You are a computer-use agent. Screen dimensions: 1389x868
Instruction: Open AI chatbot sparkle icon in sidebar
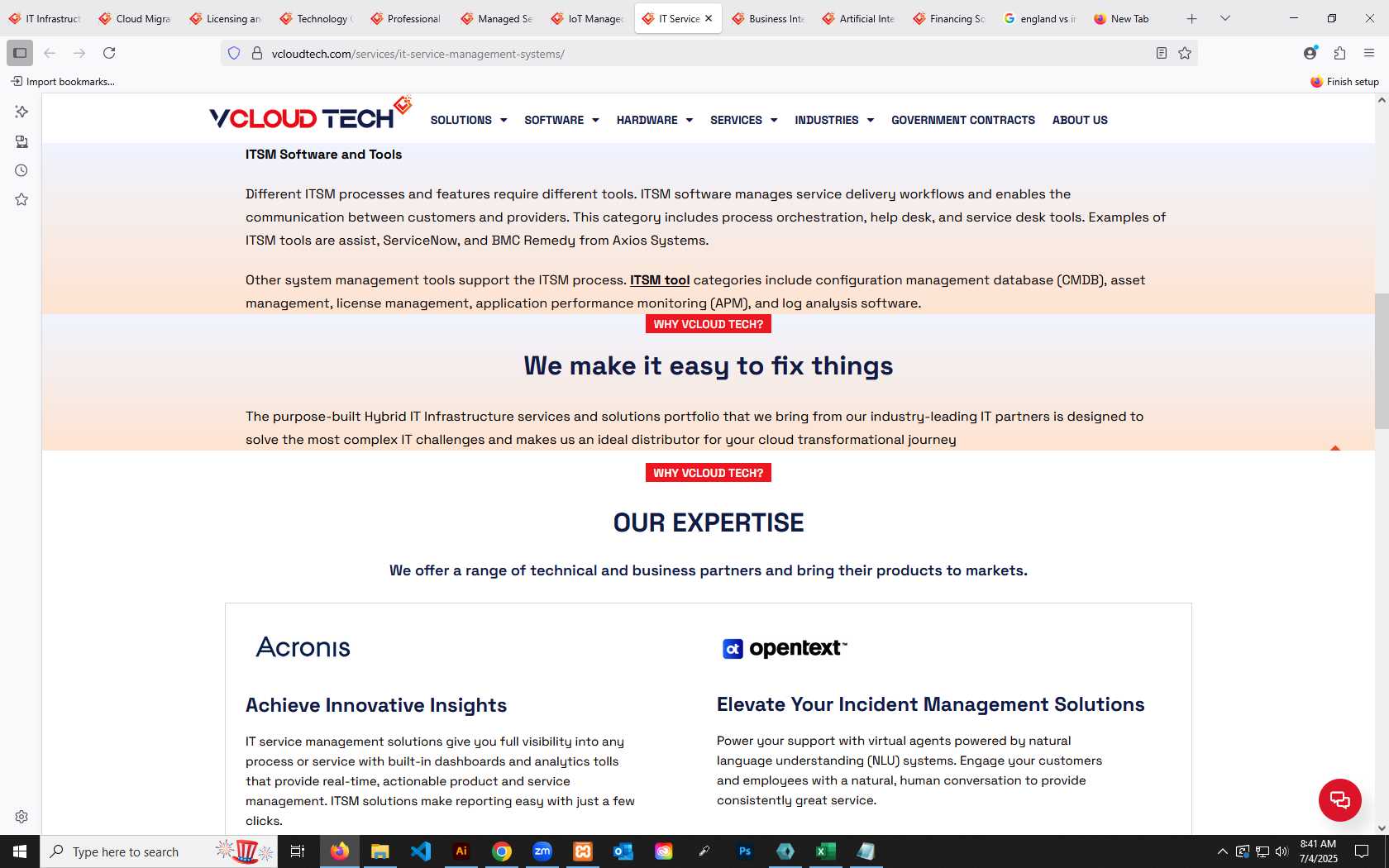click(21, 112)
